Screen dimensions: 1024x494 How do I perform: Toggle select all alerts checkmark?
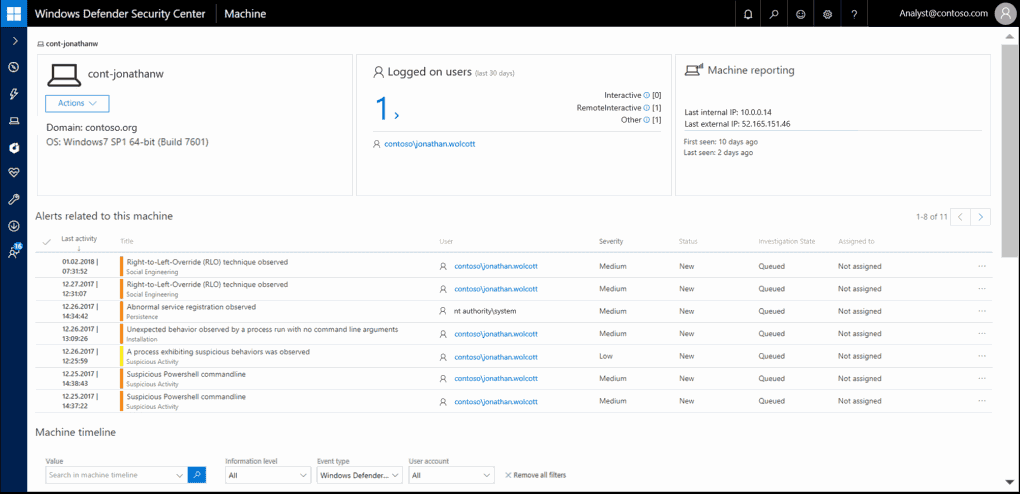46,242
